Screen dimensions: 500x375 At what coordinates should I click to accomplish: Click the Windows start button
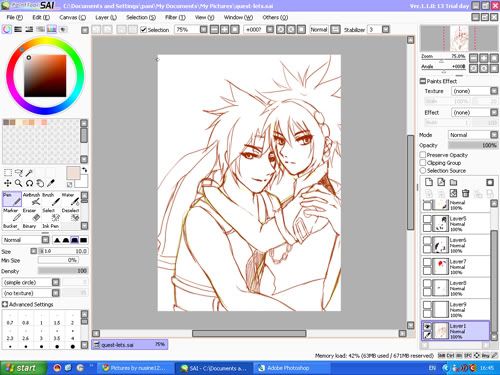[x=23, y=368]
